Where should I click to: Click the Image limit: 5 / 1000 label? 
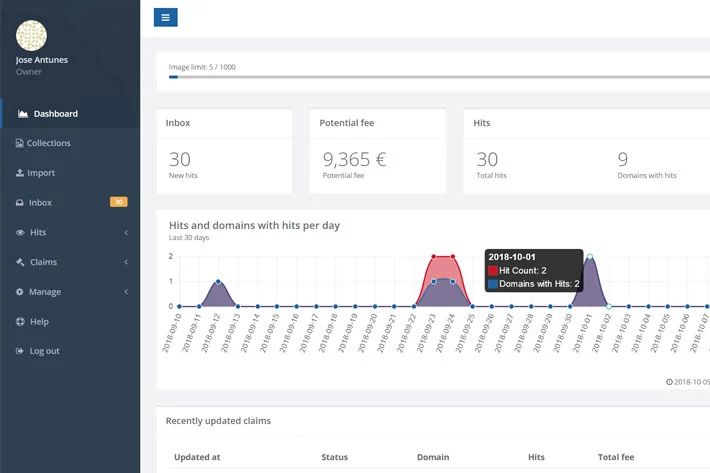click(202, 67)
